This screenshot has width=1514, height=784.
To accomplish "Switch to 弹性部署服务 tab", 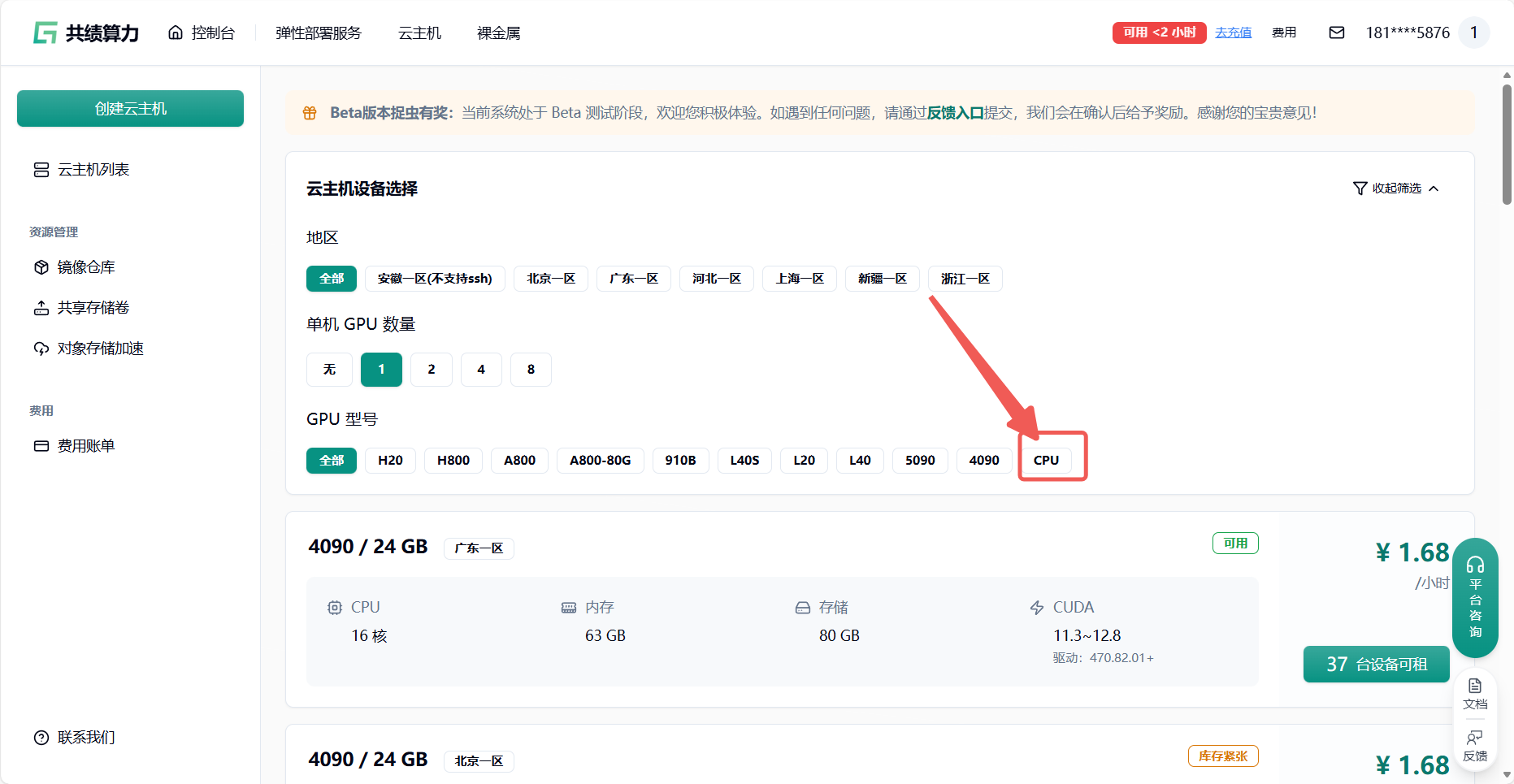I will [318, 32].
